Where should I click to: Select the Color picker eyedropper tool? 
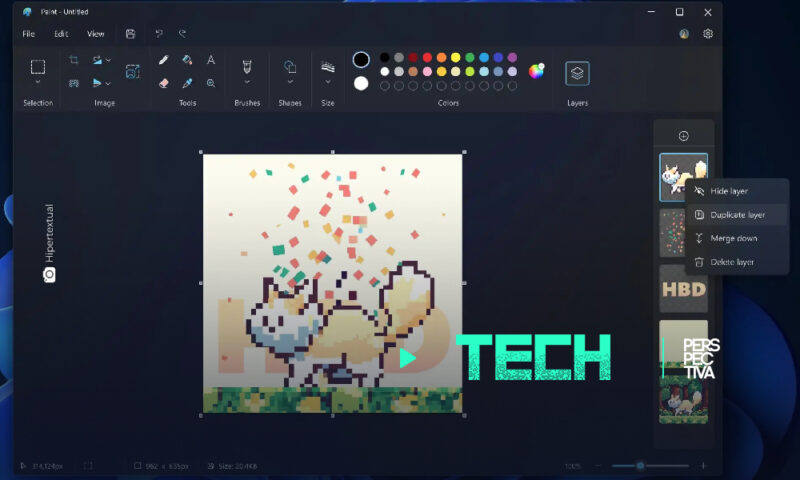pyautogui.click(x=187, y=83)
